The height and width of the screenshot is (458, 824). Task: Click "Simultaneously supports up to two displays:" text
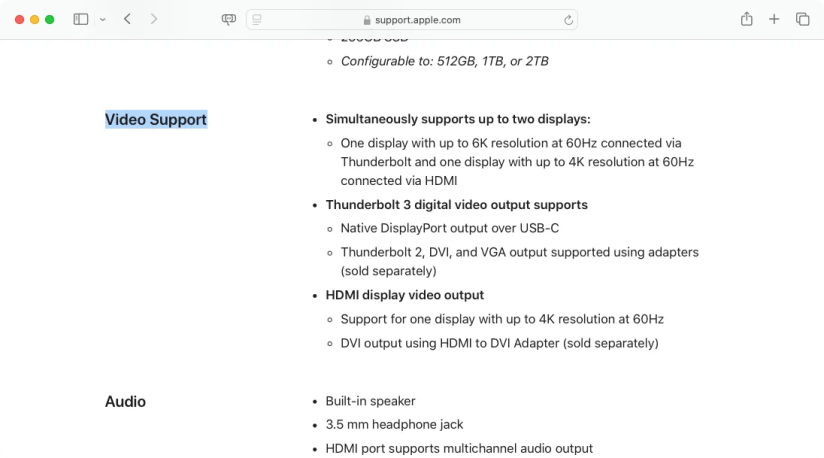click(x=458, y=119)
